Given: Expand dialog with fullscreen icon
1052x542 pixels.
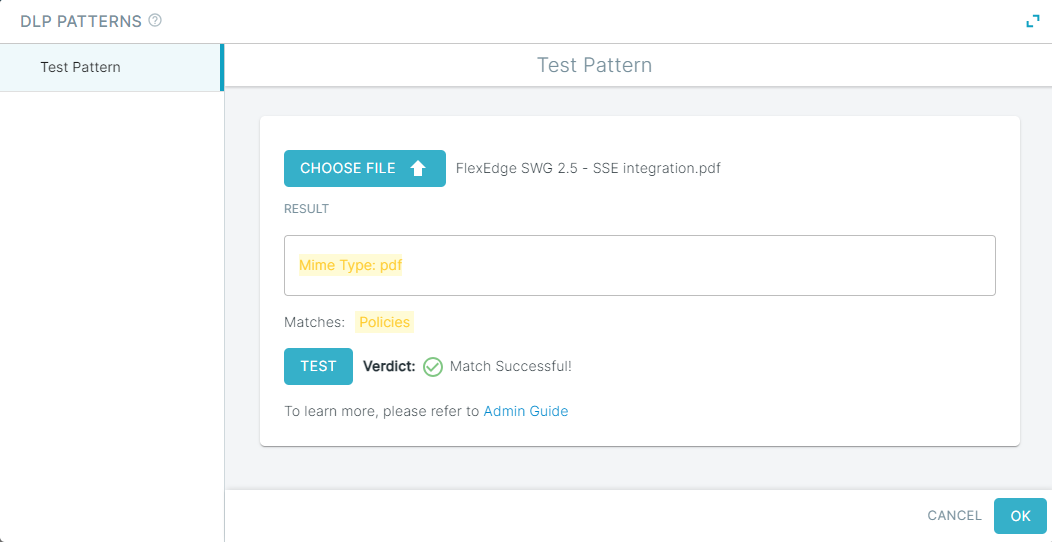Looking at the screenshot, I should 1033,21.
